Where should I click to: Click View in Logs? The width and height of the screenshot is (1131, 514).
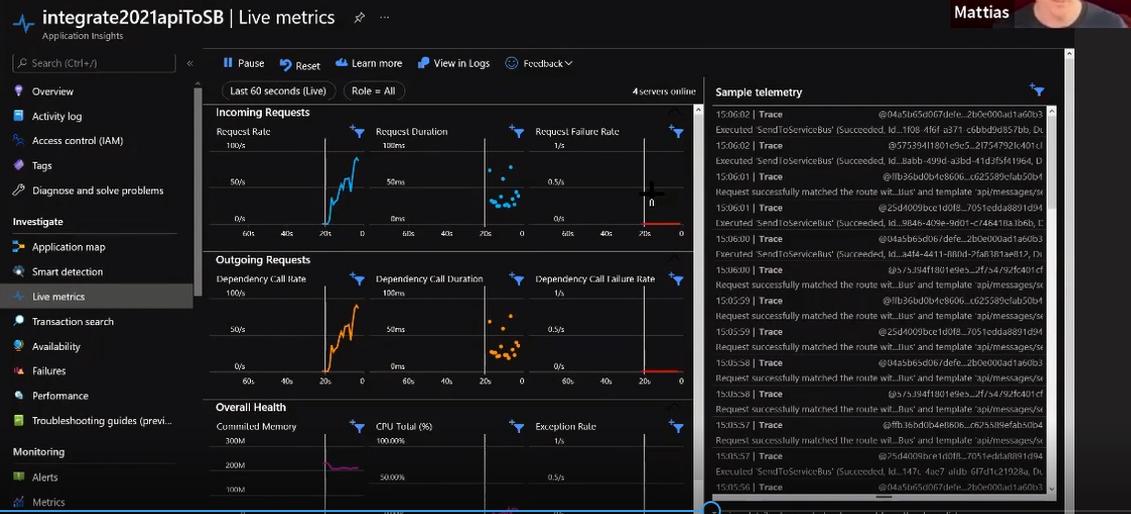coord(454,63)
